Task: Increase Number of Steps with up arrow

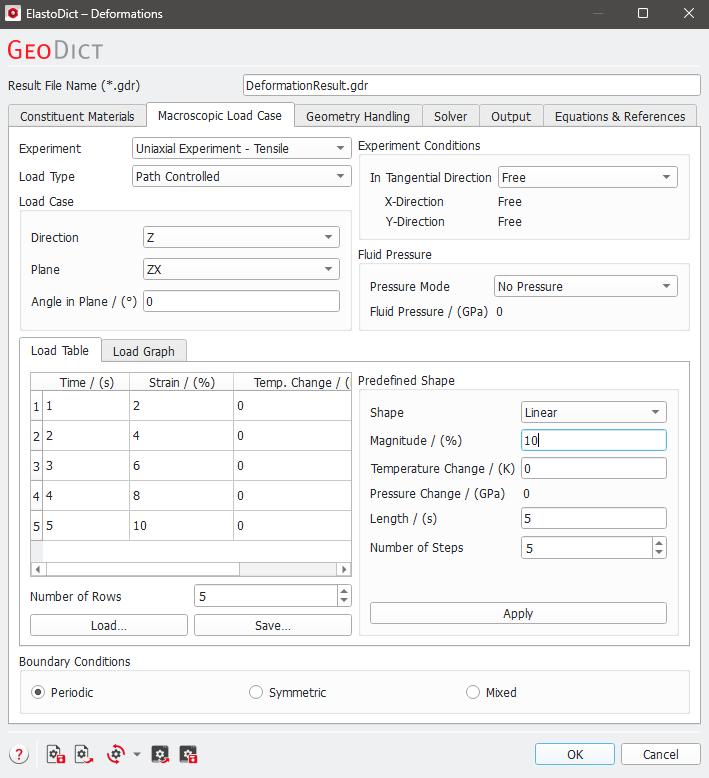Action: [659, 543]
